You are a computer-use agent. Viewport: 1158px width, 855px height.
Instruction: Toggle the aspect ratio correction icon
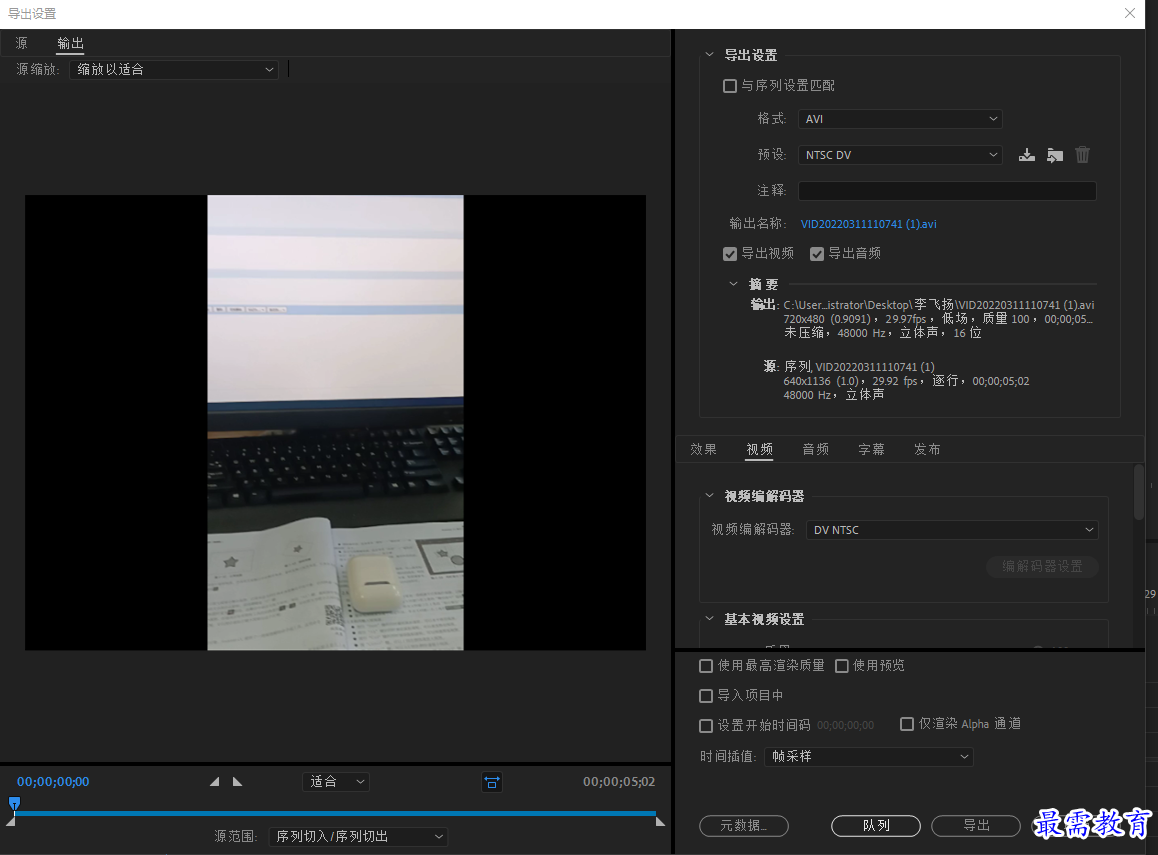(x=492, y=782)
